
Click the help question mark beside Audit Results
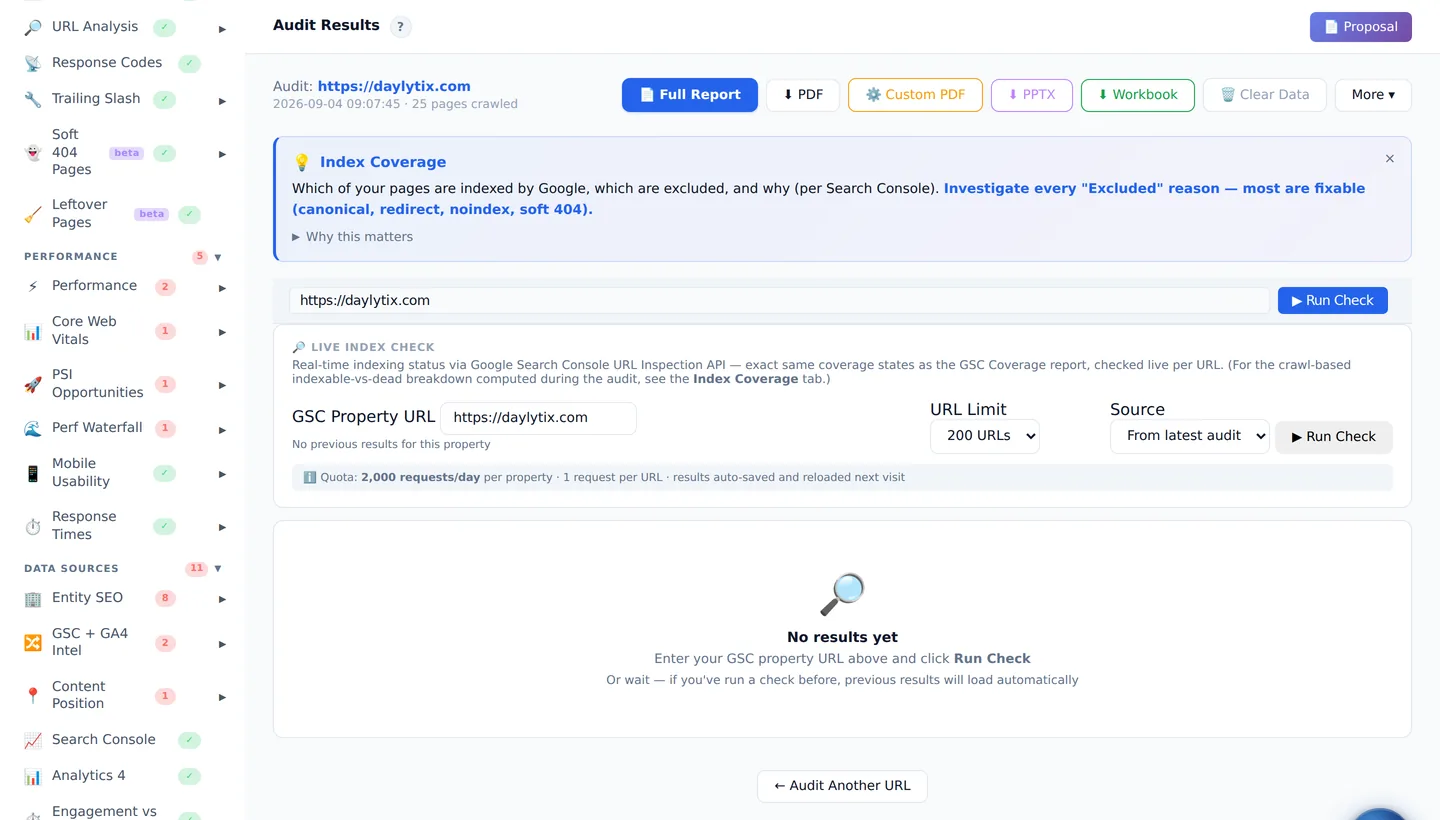[400, 27]
